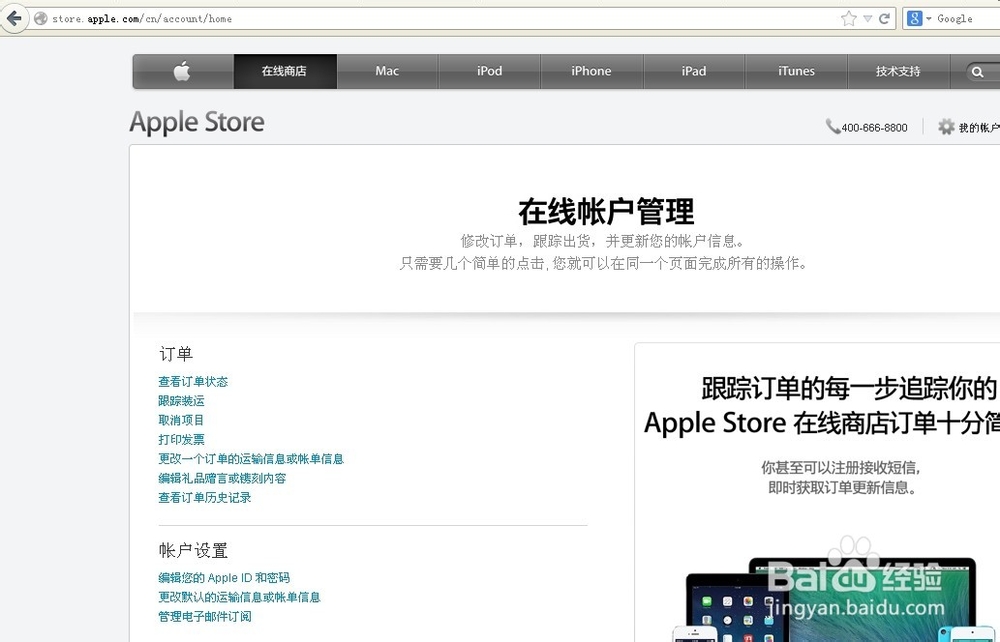Reload the page with the refresh icon
Screen dimensions: 1000x642
[884, 18]
